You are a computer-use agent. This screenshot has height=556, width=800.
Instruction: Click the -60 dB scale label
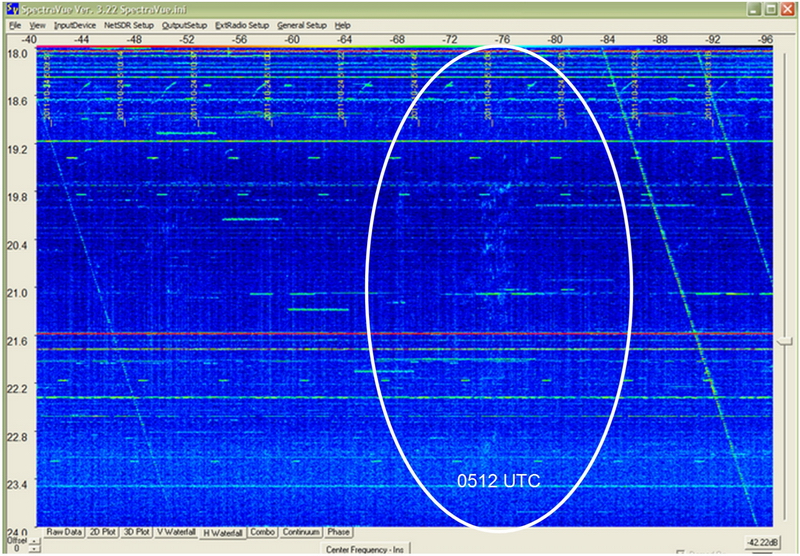click(x=292, y=39)
